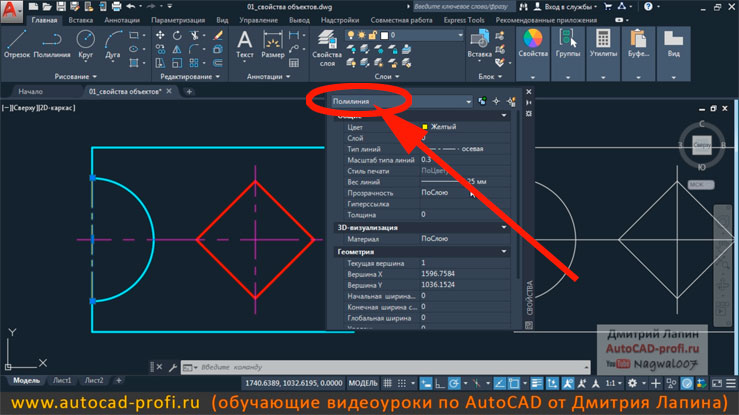
Task: Click the Select Objects crosshair icon in palette
Action: pyautogui.click(x=496, y=101)
